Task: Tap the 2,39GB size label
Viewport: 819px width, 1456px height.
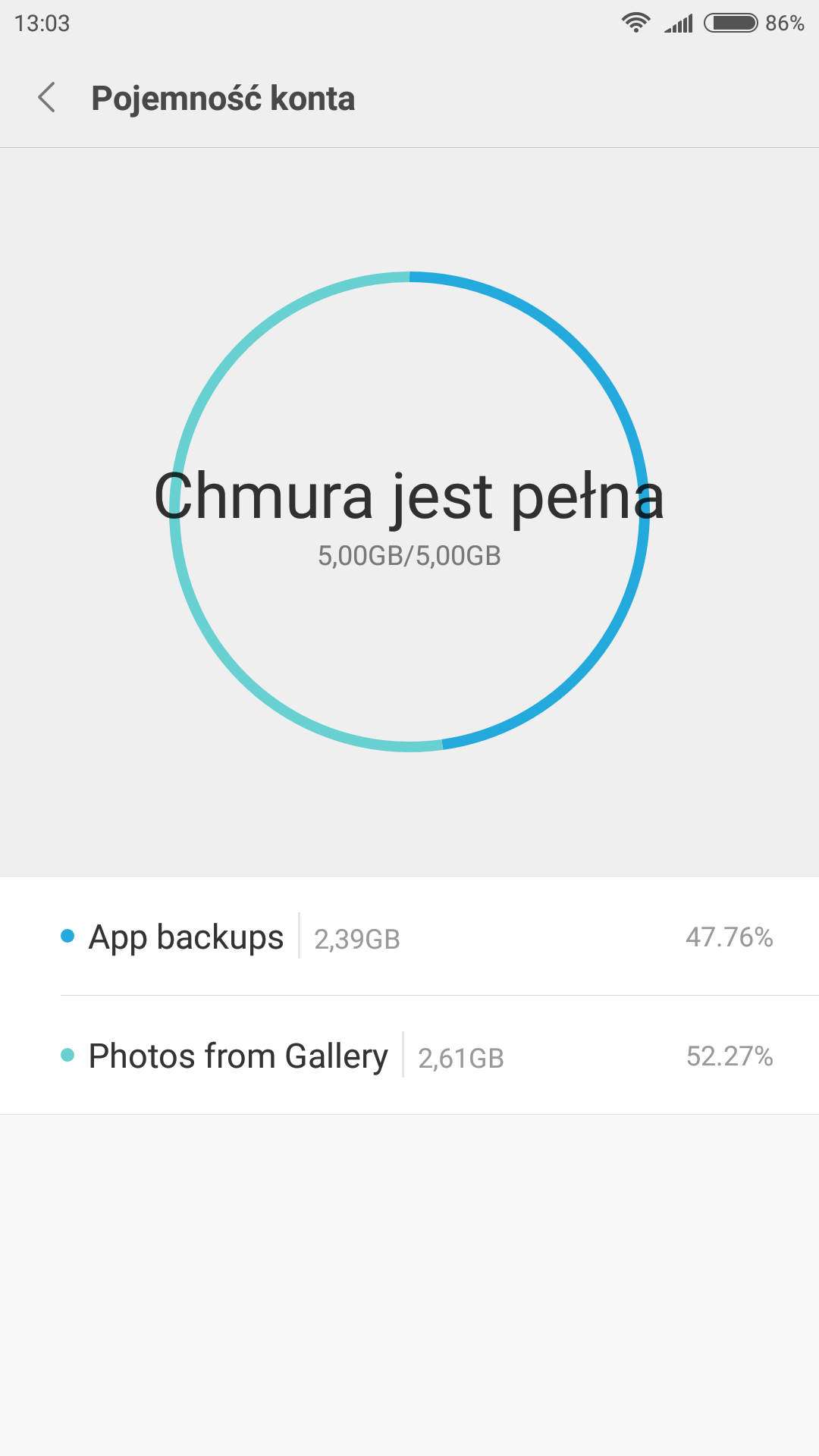Action: (x=357, y=940)
